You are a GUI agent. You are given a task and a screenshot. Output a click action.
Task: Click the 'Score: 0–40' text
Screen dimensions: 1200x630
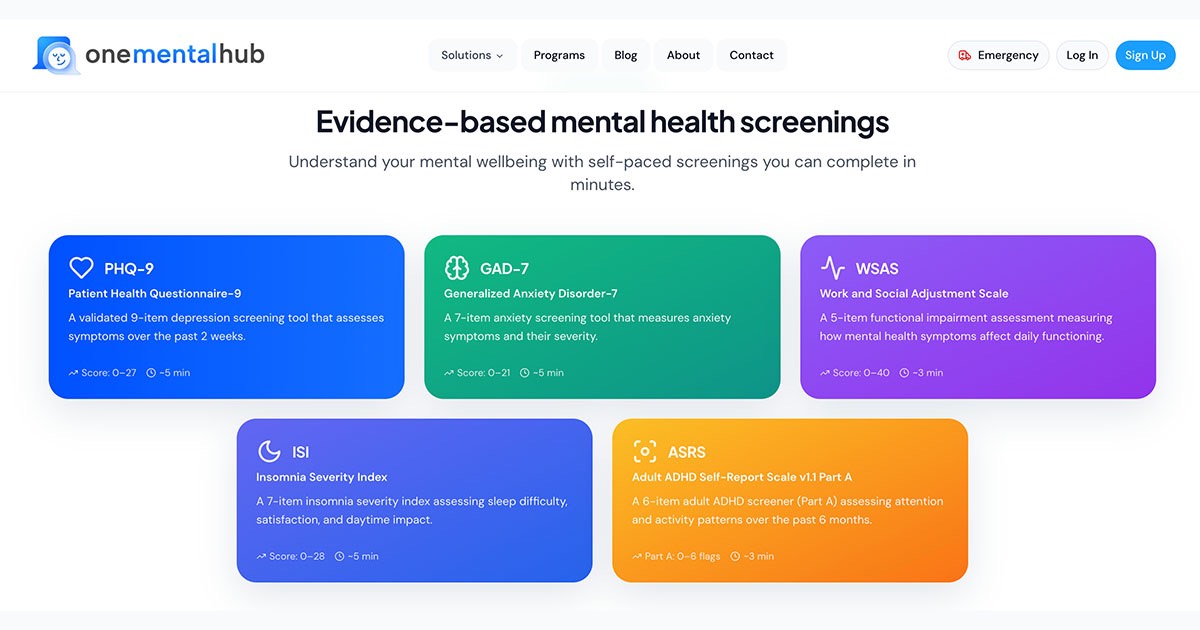click(x=861, y=373)
